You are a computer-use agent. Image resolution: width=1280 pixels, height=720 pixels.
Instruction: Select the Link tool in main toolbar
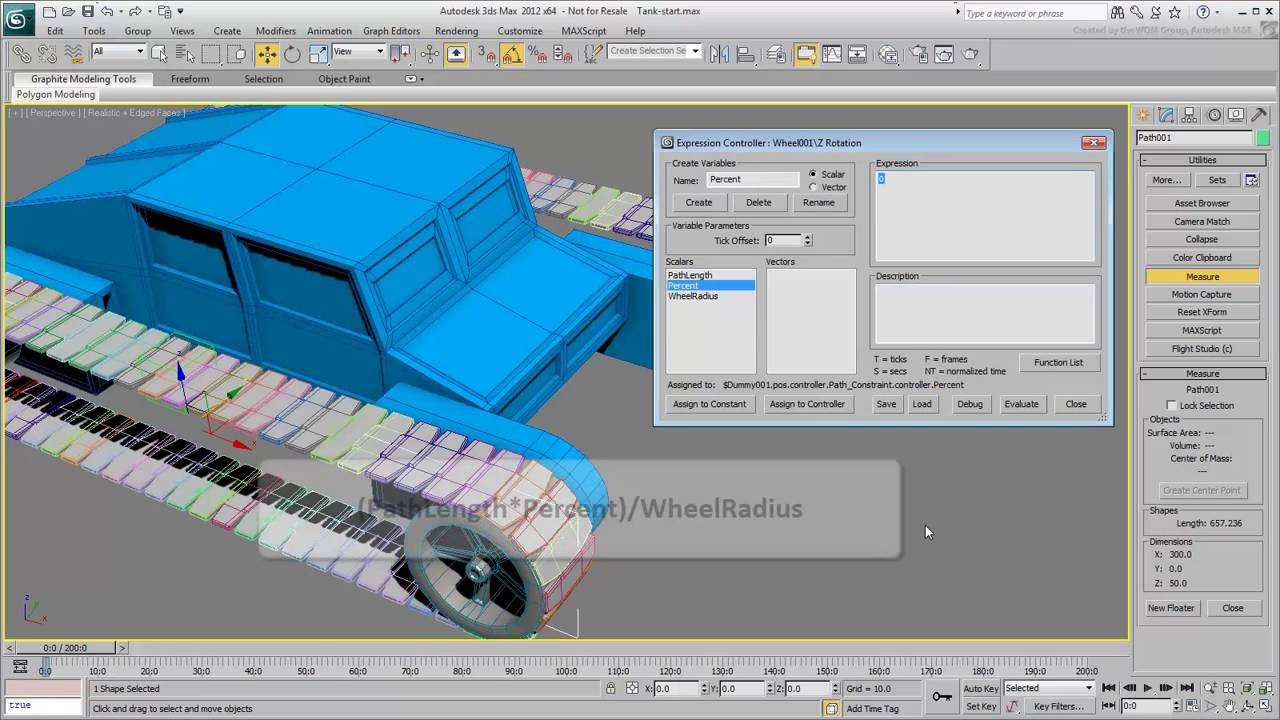[x=21, y=53]
